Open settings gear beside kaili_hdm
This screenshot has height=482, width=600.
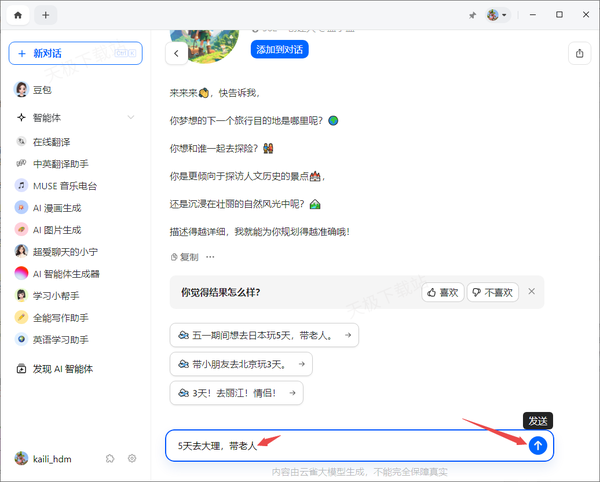(132, 458)
